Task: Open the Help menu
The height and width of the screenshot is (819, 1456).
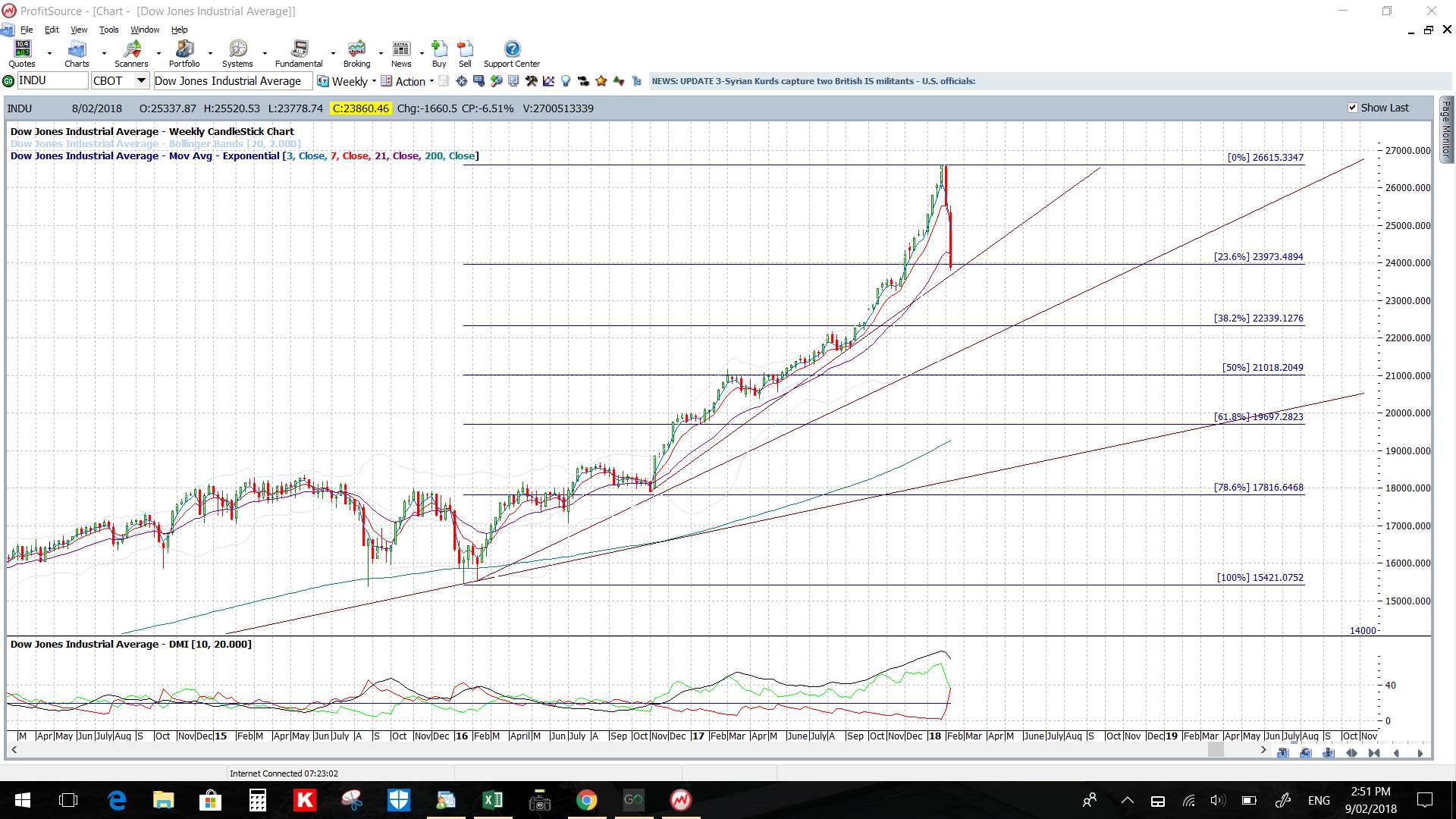Action: [180, 30]
